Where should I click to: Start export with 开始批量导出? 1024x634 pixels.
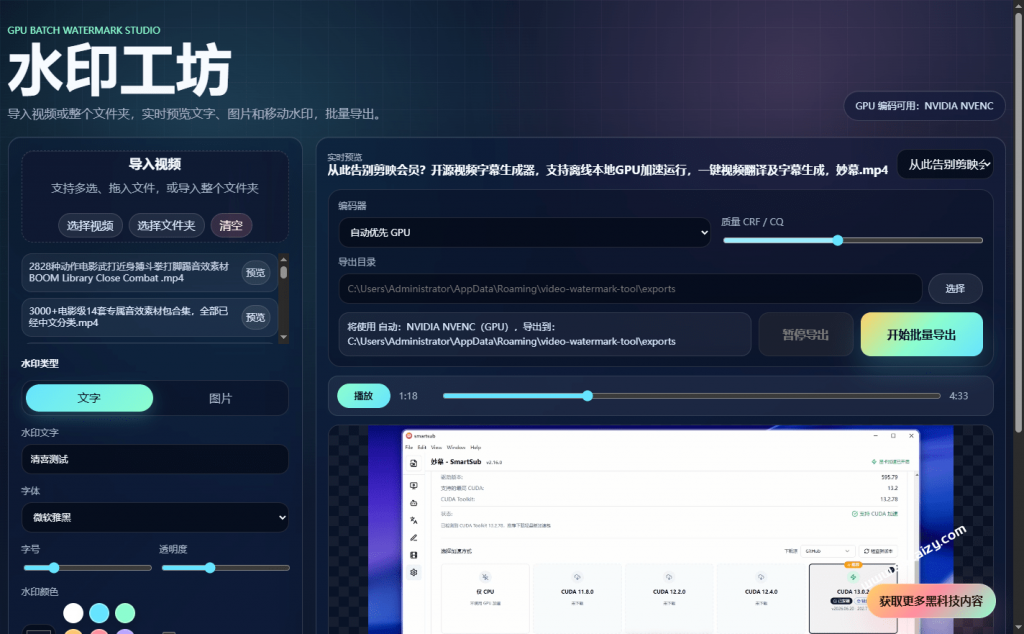pos(921,334)
